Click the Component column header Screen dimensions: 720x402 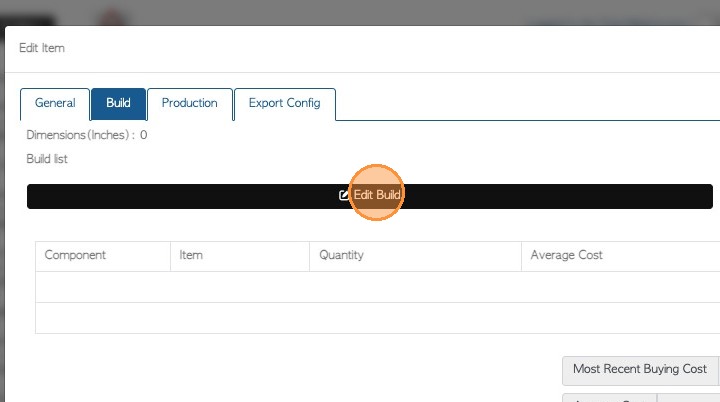75,256
